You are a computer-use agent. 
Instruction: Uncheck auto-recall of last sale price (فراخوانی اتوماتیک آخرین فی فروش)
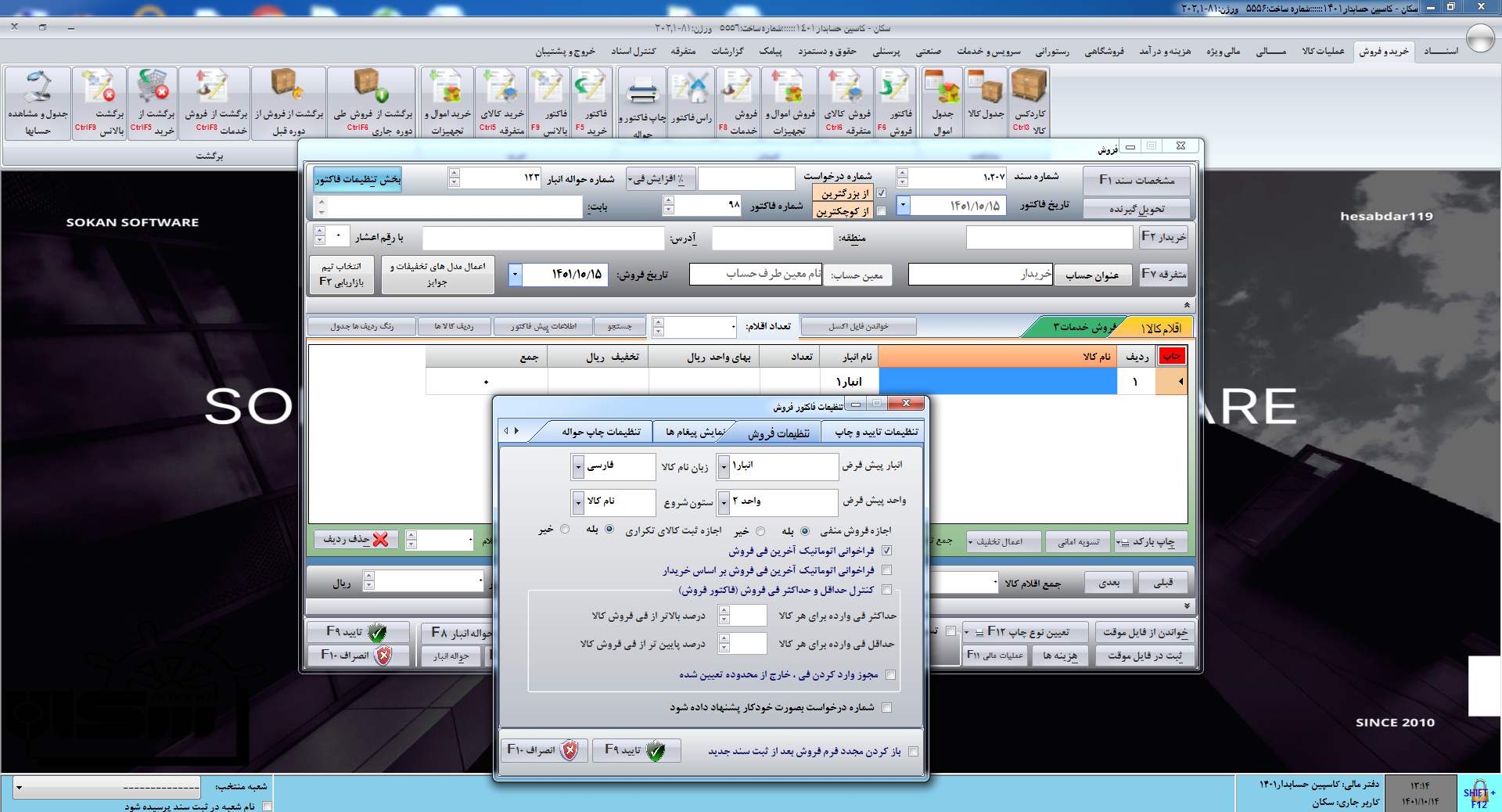pos(886,551)
